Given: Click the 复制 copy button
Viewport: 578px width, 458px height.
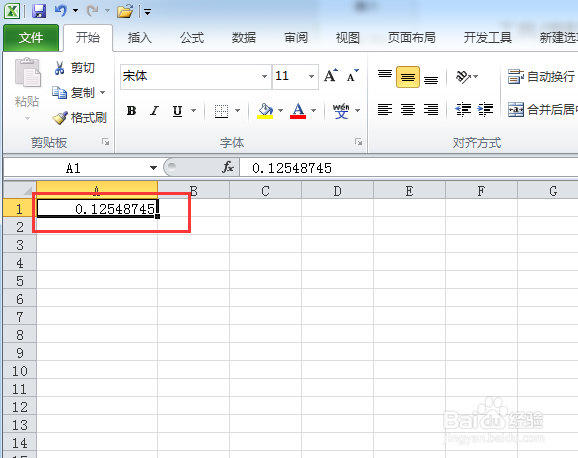Looking at the screenshot, I should (73, 93).
